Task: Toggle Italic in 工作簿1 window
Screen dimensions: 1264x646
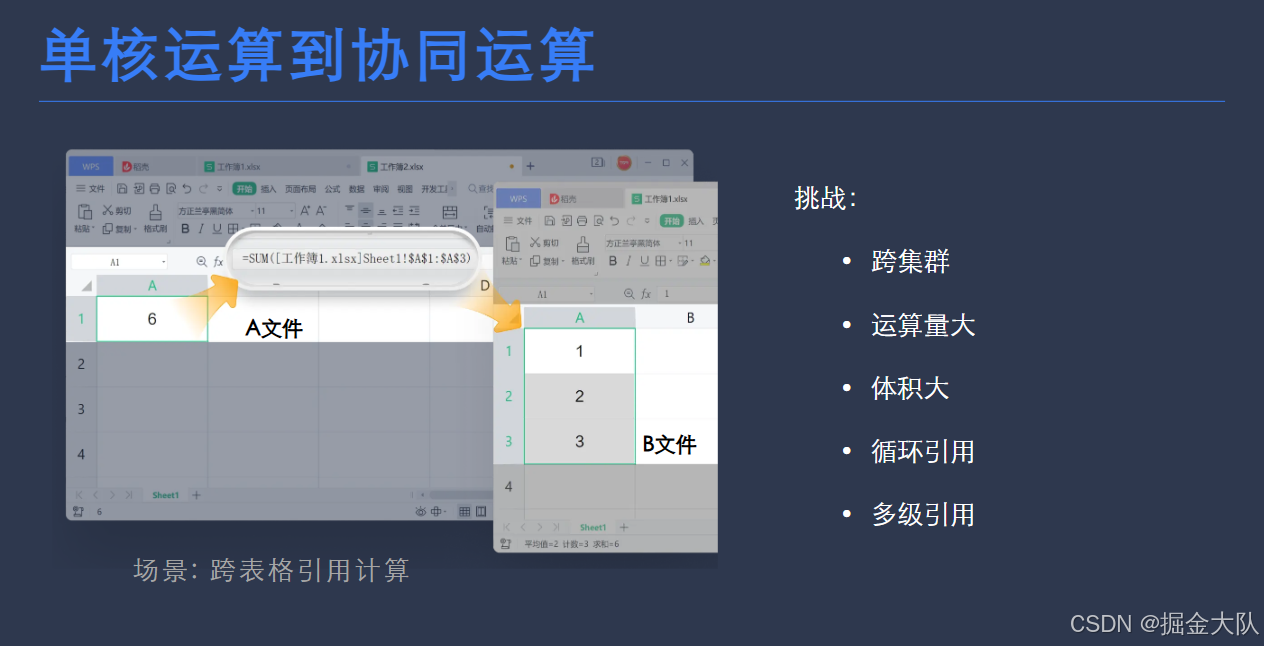Action: (628, 261)
